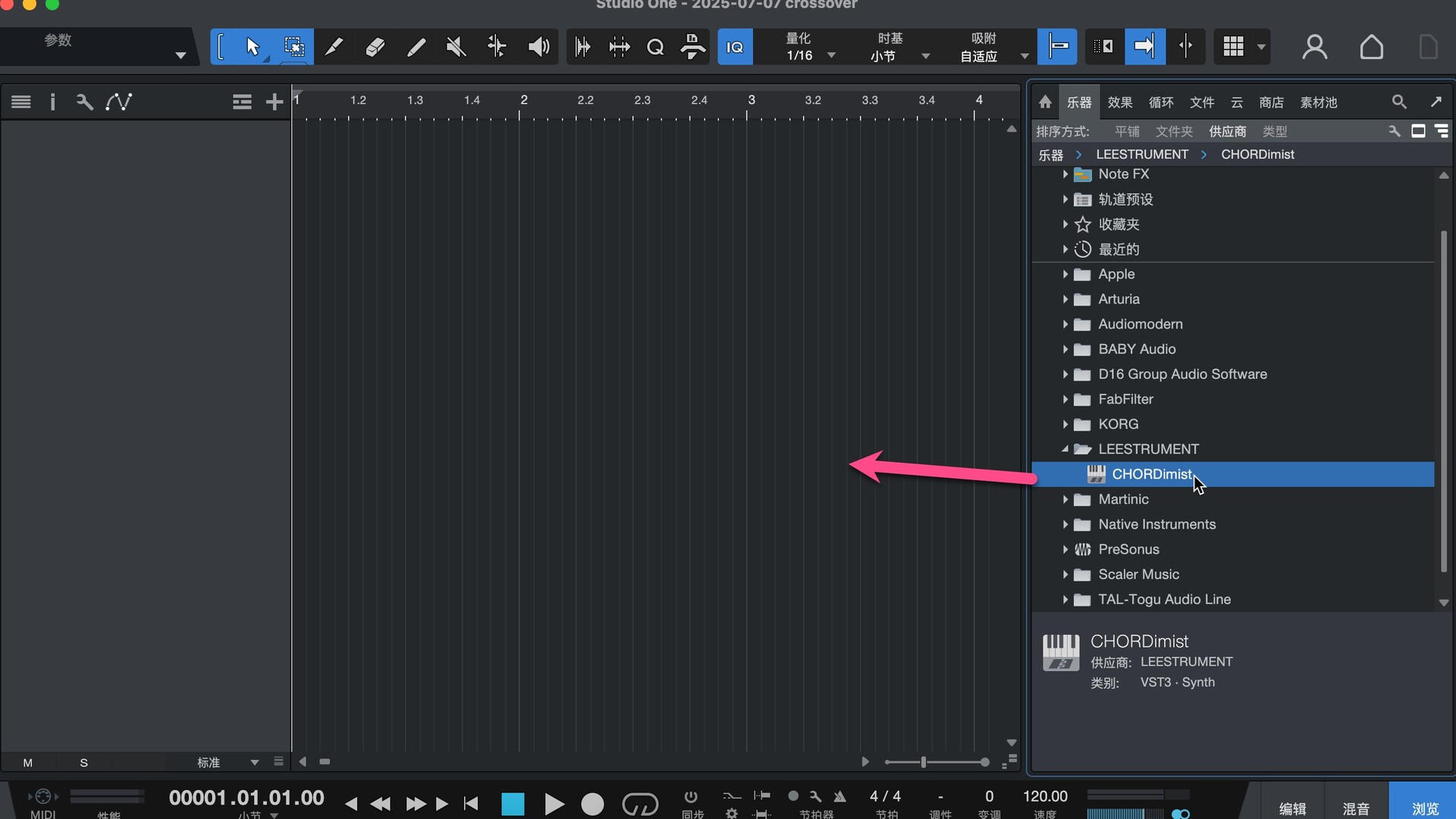Click the tempo value 120.00
The height and width of the screenshot is (819, 1456).
coord(1045,796)
